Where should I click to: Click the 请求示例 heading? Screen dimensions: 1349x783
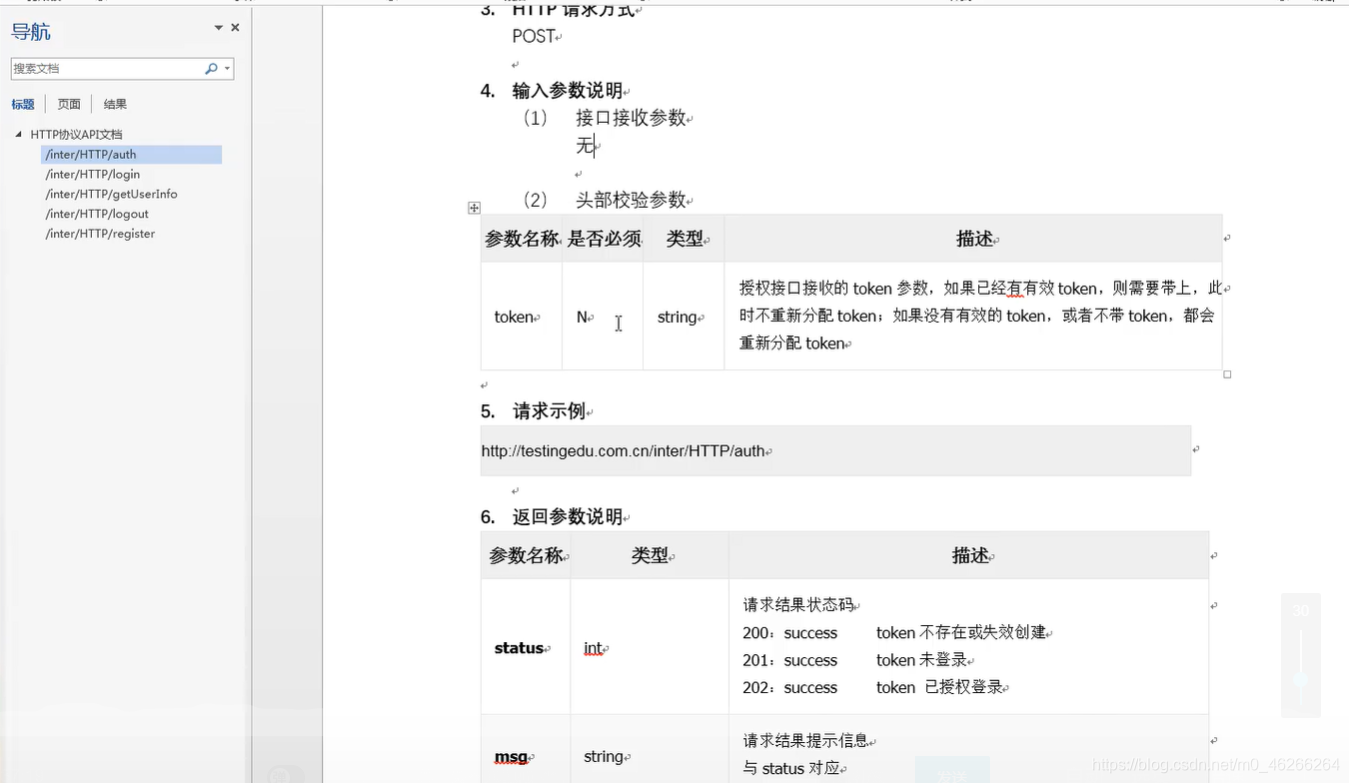[549, 411]
